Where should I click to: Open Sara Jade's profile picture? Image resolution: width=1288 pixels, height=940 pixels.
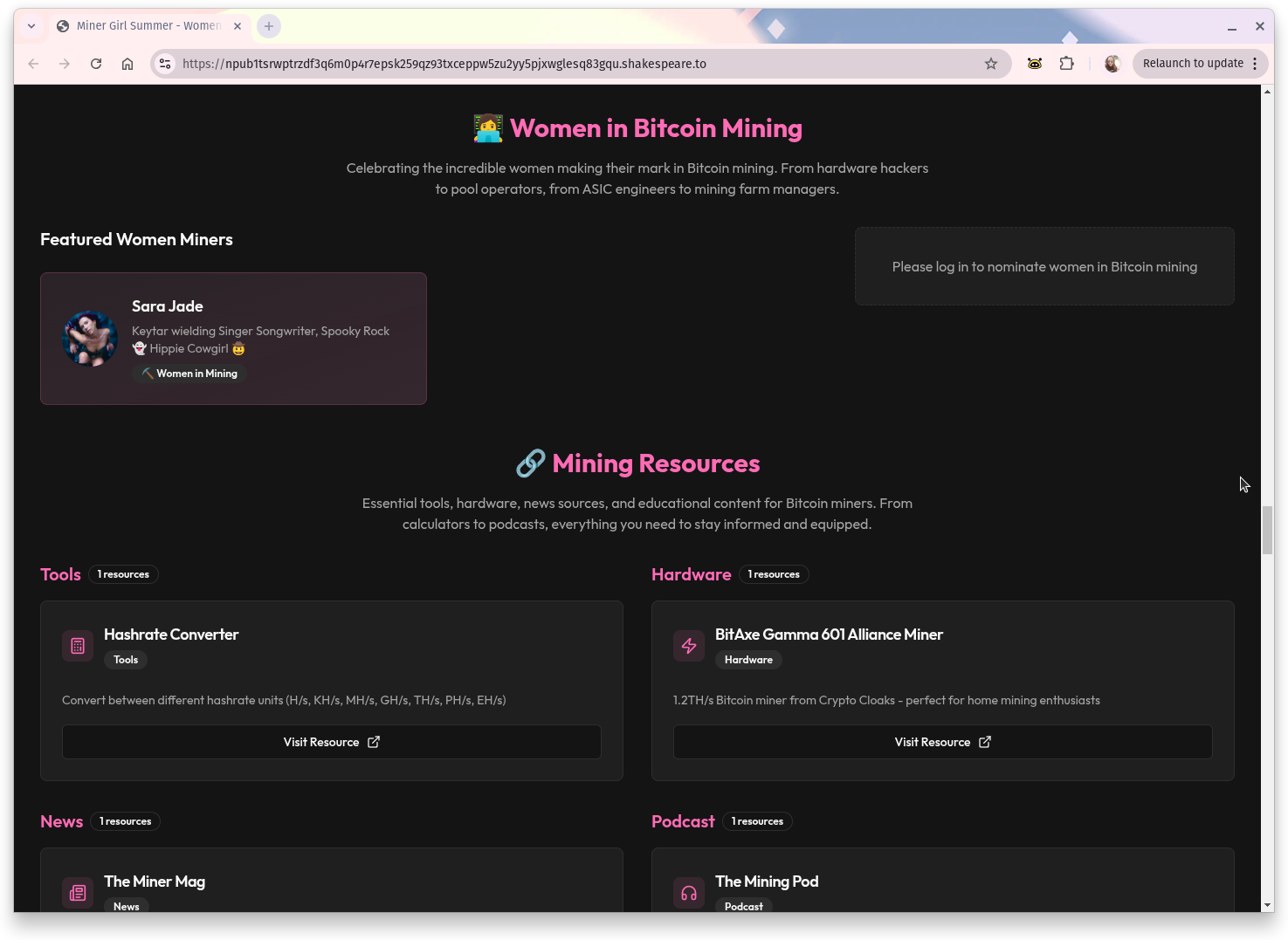[90, 339]
